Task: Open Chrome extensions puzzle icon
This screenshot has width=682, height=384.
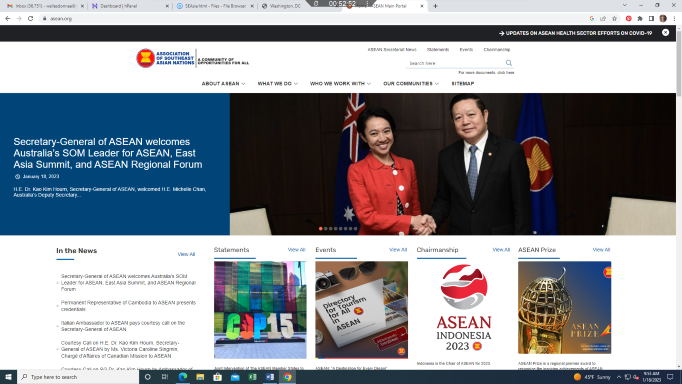Action: tap(640, 18)
